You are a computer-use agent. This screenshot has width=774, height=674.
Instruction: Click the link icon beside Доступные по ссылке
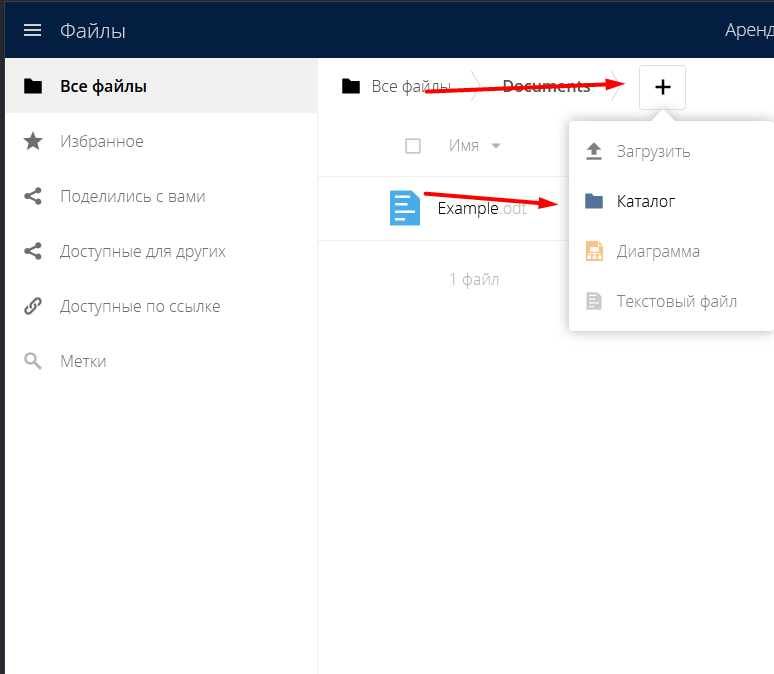point(33,307)
